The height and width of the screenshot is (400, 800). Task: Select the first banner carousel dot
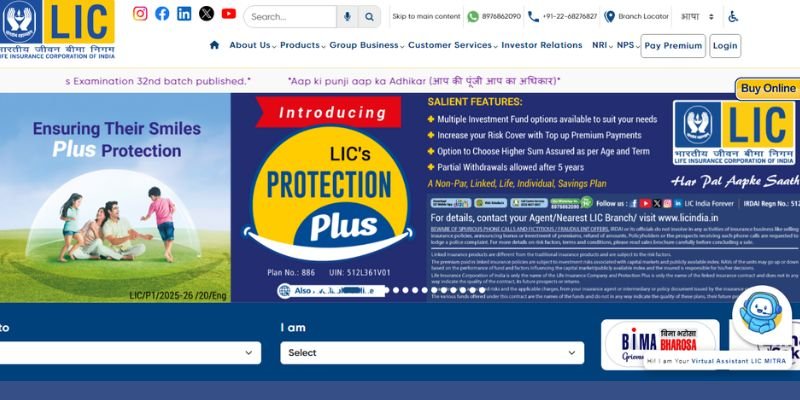[x=388, y=290]
